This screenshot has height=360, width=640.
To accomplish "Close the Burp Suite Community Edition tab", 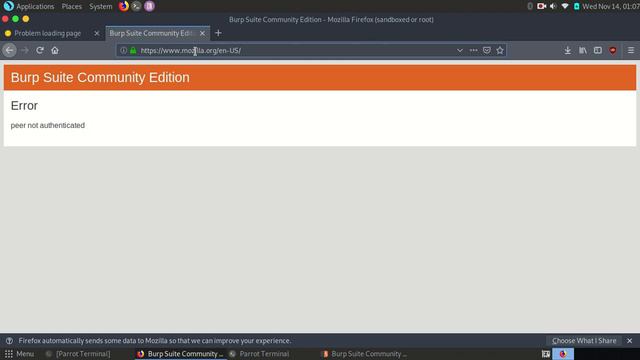I will pos(202,33).
